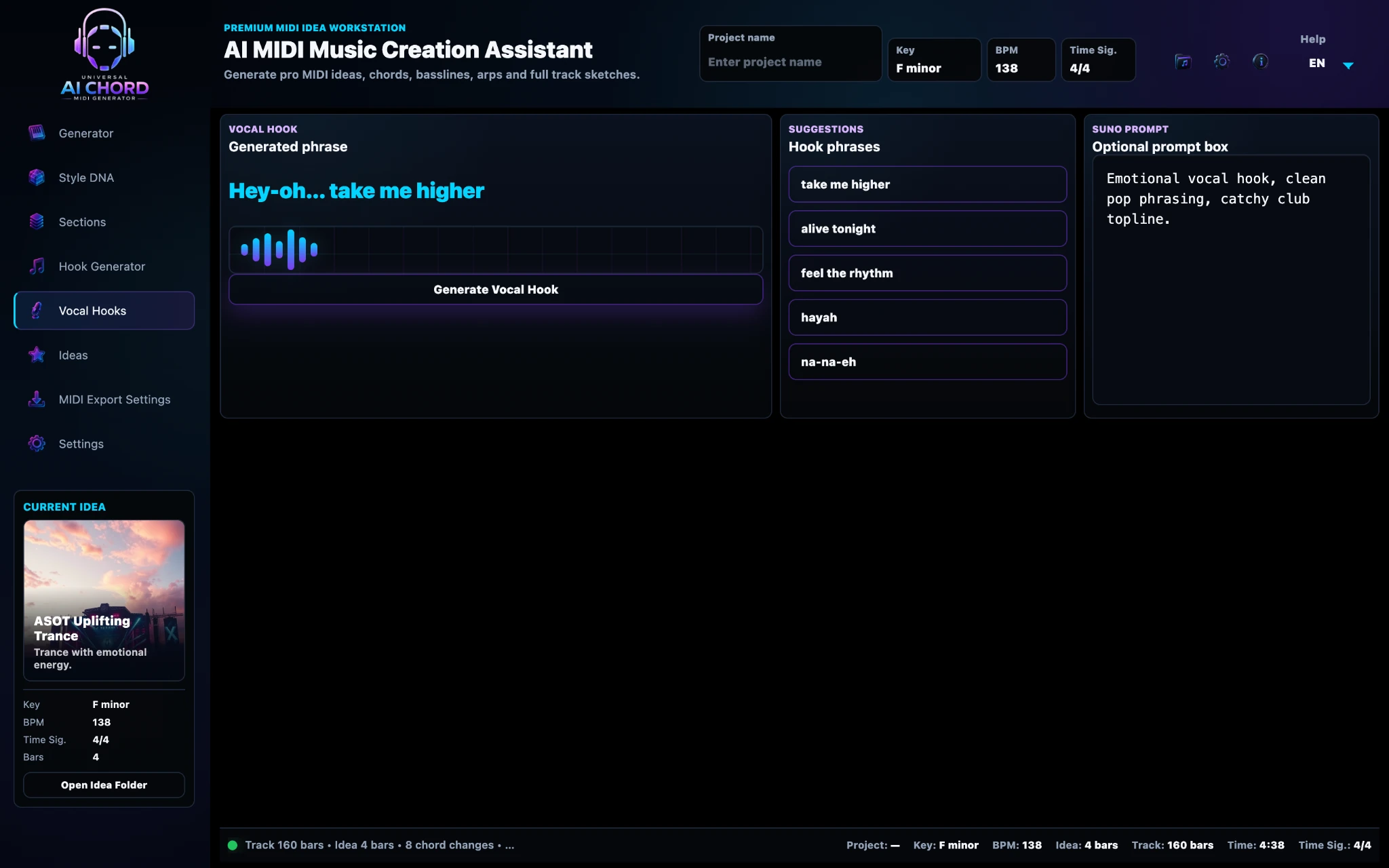1389x868 pixels.
Task: Expand the EN language dropdown arrow
Action: coord(1348,65)
